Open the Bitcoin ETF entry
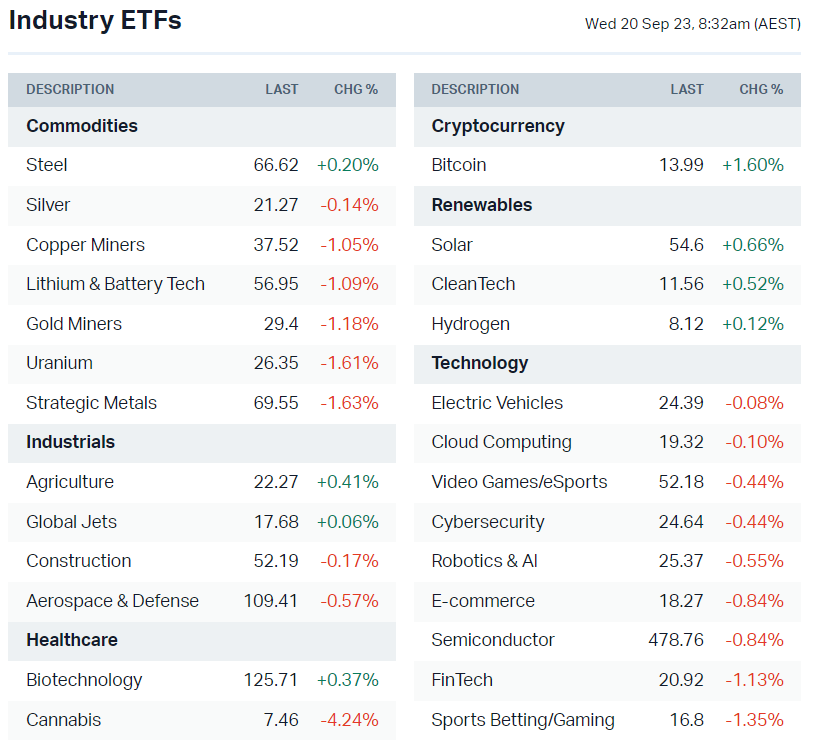Screen dimensions: 813x743 (459, 165)
